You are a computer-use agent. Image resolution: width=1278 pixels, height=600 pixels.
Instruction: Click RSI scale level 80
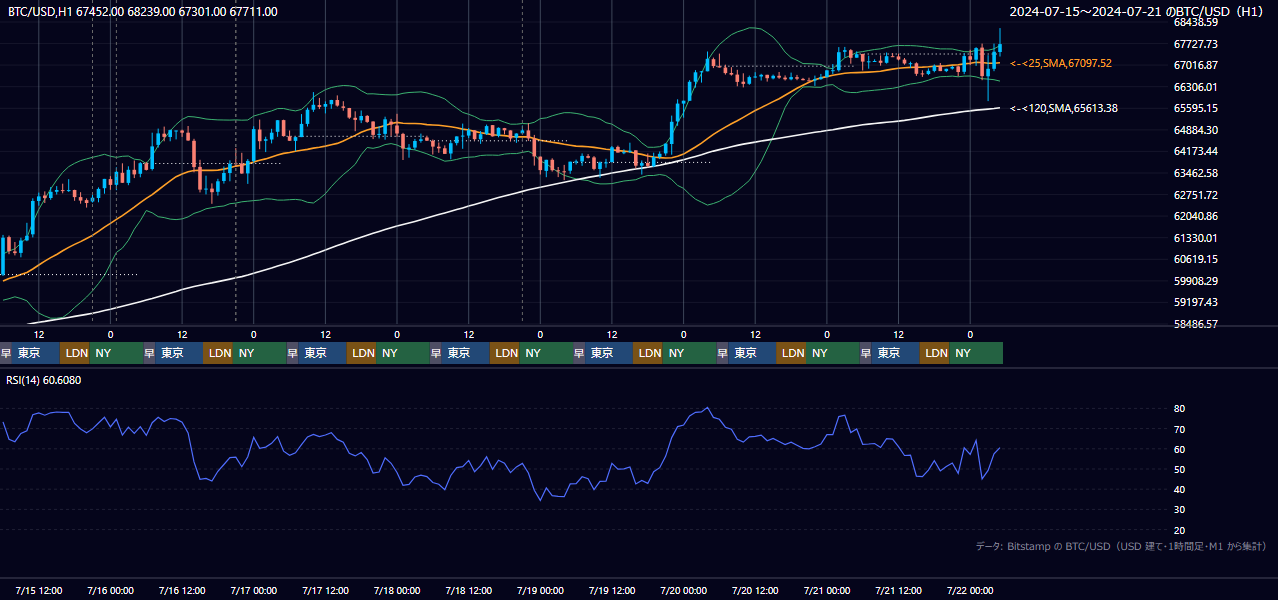1180,409
